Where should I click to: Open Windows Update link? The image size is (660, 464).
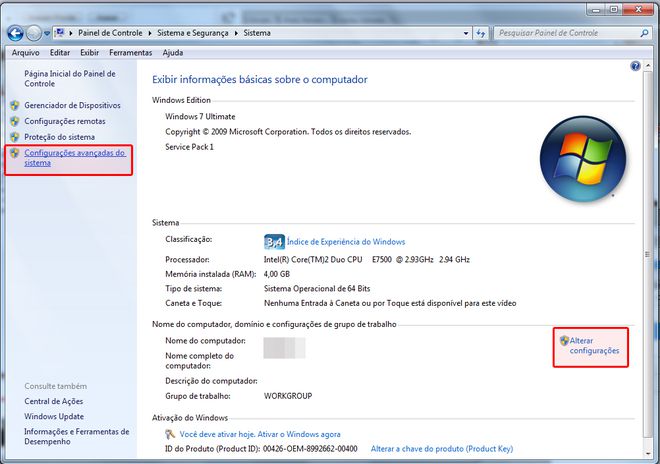click(54, 416)
